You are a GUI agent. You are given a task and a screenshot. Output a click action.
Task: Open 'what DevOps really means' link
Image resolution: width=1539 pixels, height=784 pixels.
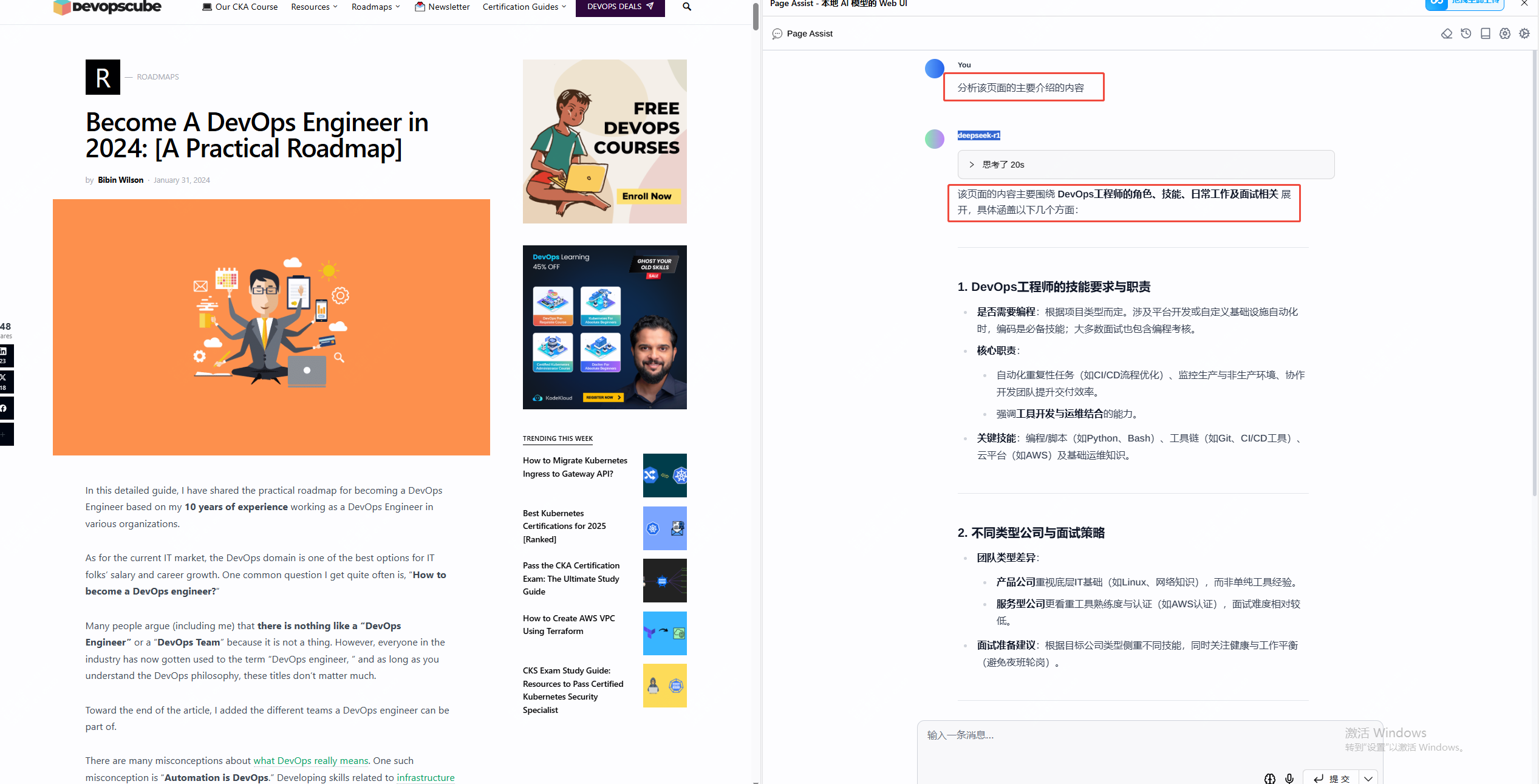click(x=310, y=760)
